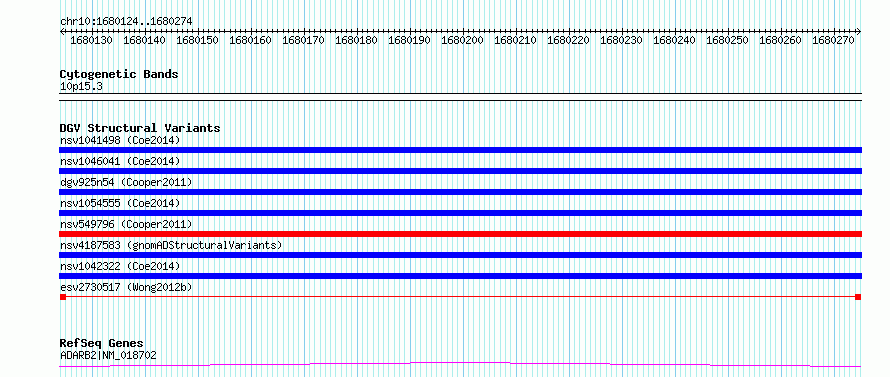Open the DGV Structural Variants track title
The image size is (890, 377).
click(140, 128)
